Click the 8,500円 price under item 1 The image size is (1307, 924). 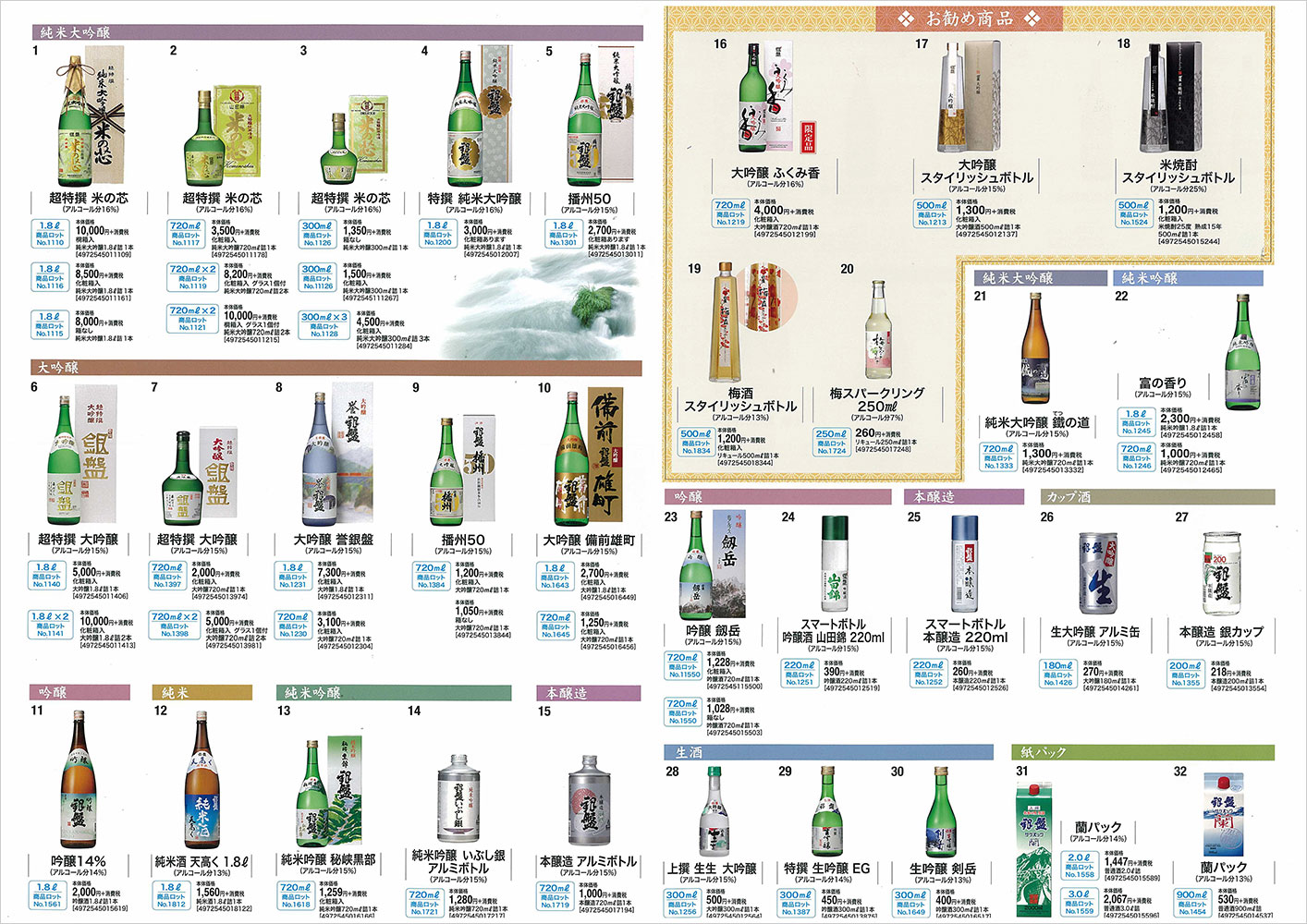coord(98,274)
